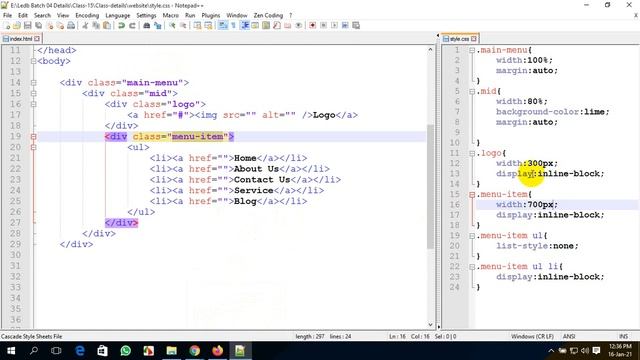The width and height of the screenshot is (640, 360).
Task: Save the current file using the Save icon
Action: click(x=28, y=25)
